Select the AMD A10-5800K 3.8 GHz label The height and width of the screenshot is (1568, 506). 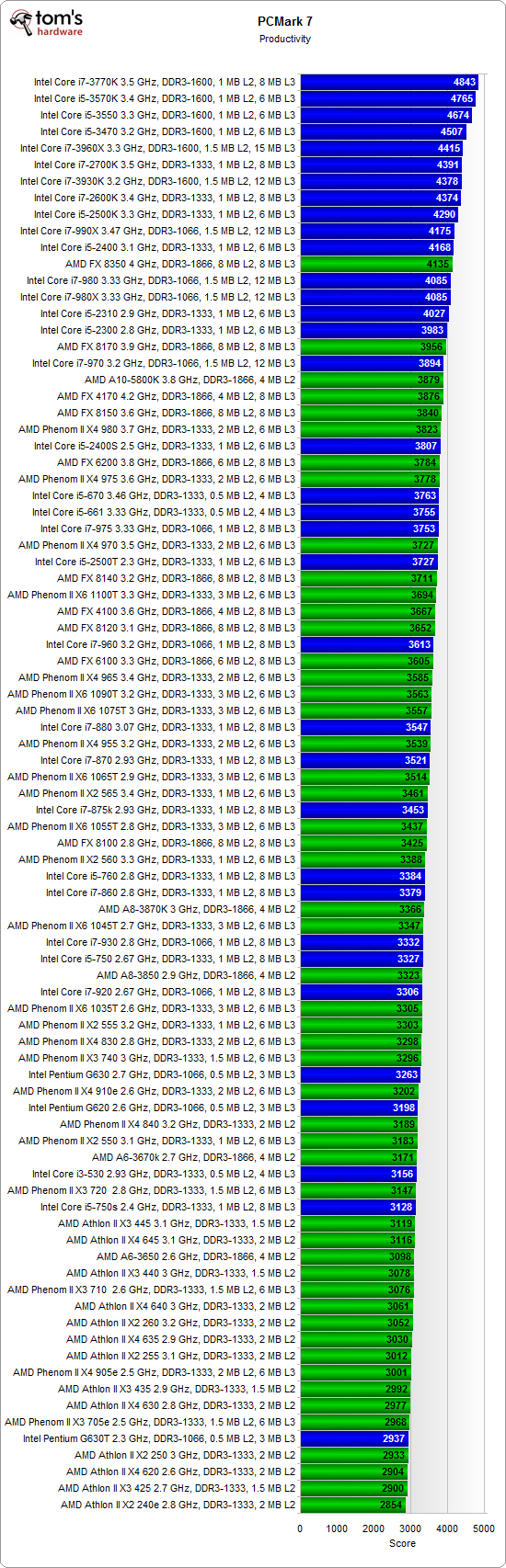click(x=190, y=380)
